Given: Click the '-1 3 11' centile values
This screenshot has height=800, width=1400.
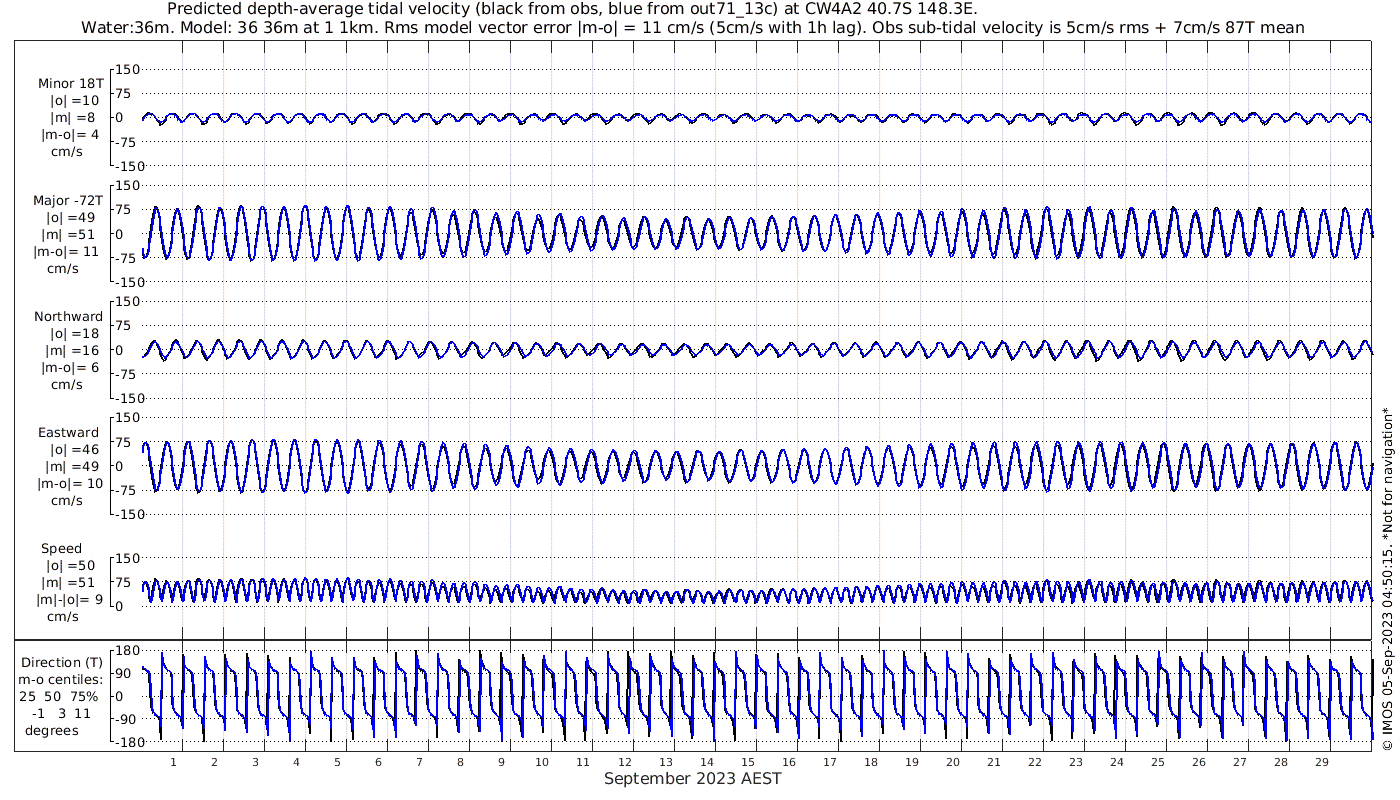Looking at the screenshot, I should coord(60,713).
